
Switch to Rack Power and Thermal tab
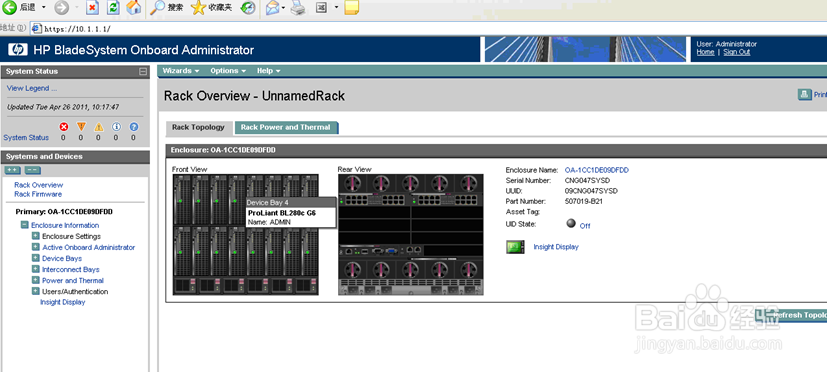[286, 127]
